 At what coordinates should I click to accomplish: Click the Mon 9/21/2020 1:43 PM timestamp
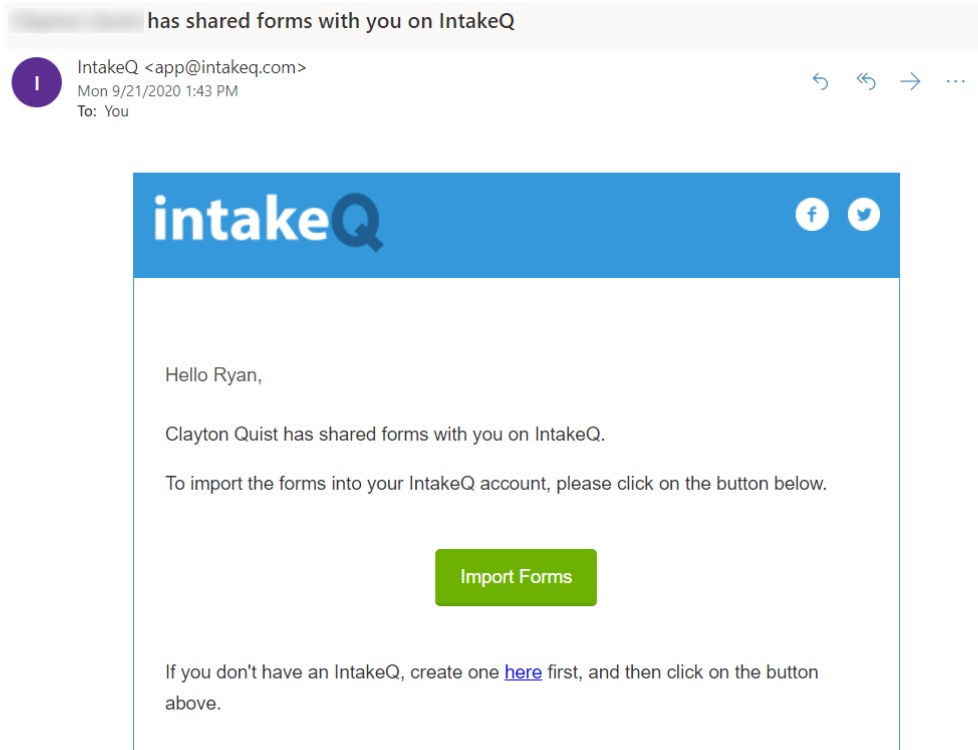click(x=158, y=91)
